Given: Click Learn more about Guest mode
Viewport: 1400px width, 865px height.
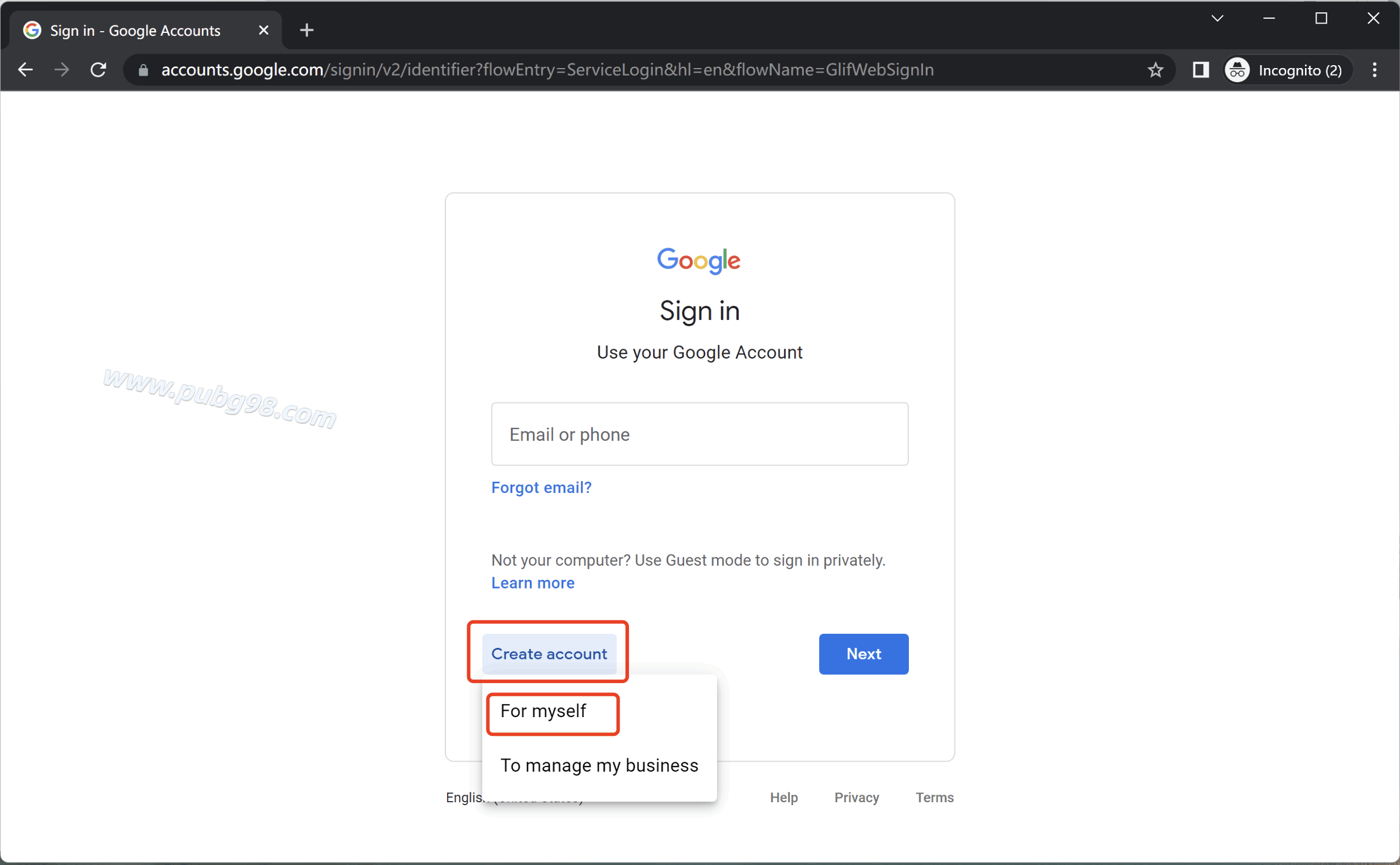Looking at the screenshot, I should [532, 583].
